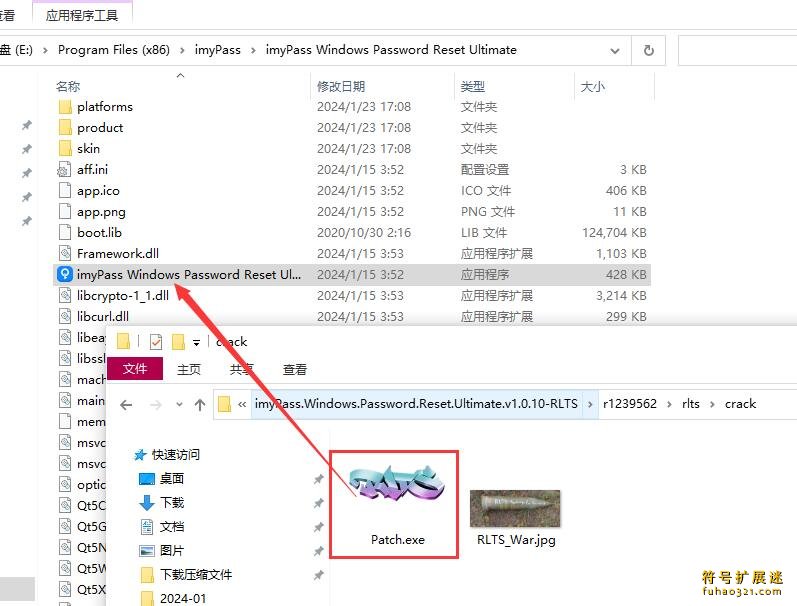Go back in the crack window

click(x=126, y=405)
